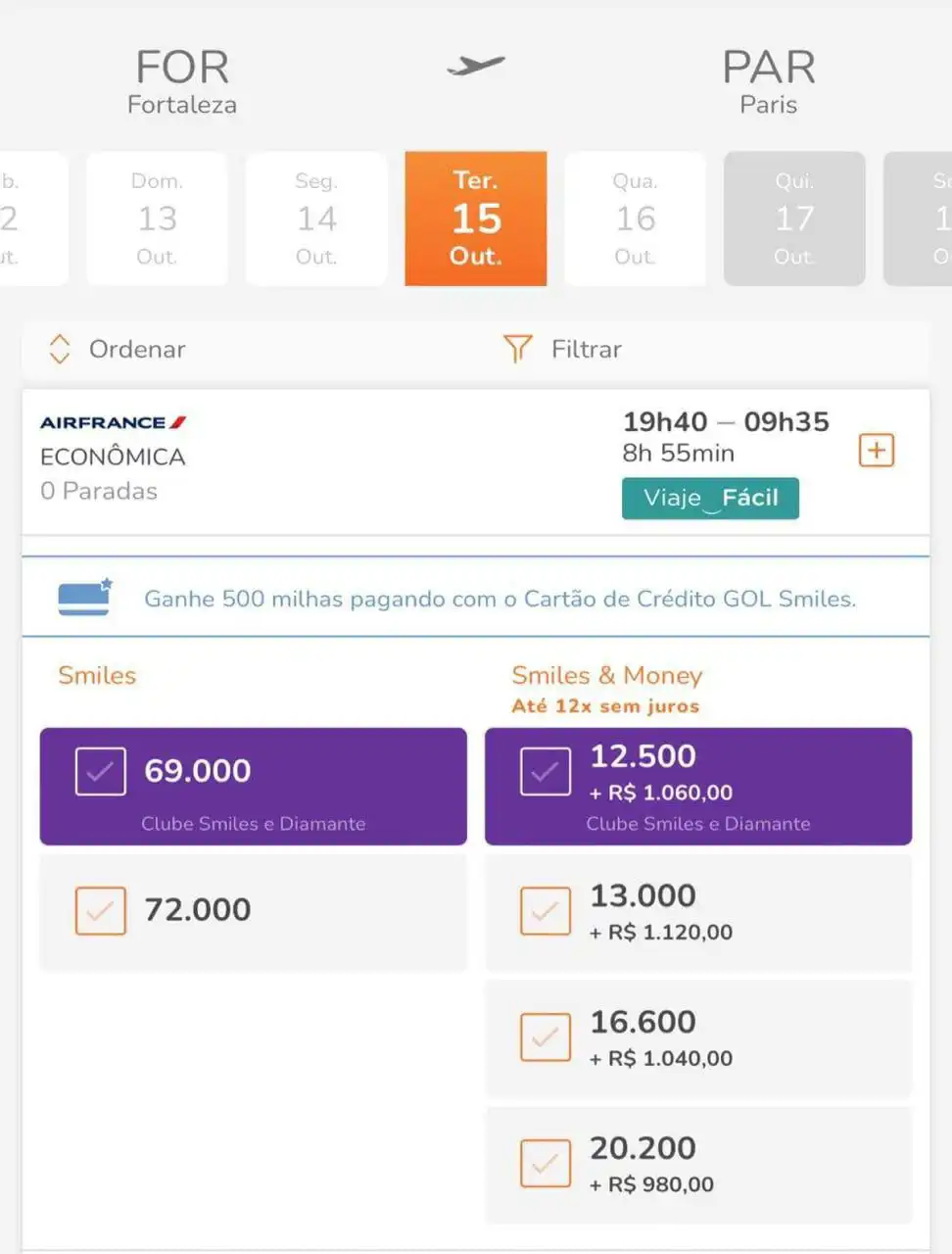Select the Ter. 15 Out. date tab

[x=476, y=218]
